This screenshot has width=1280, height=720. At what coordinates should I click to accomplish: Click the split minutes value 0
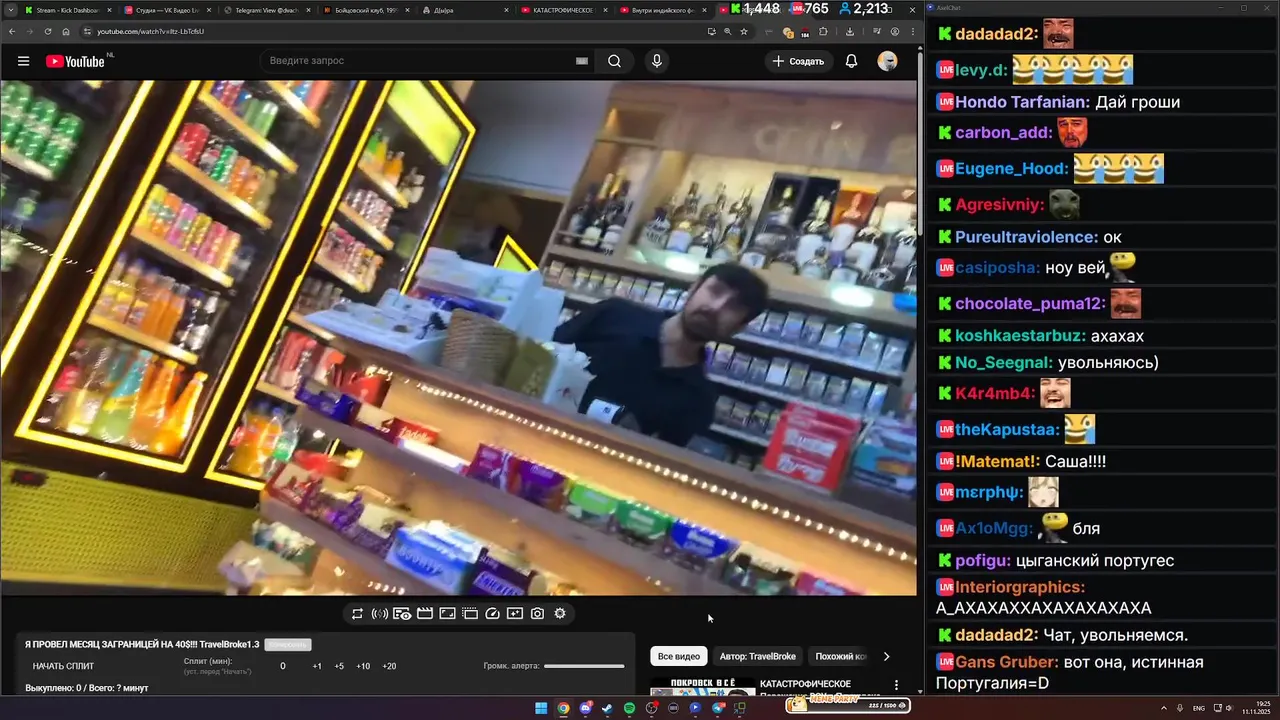click(x=283, y=666)
